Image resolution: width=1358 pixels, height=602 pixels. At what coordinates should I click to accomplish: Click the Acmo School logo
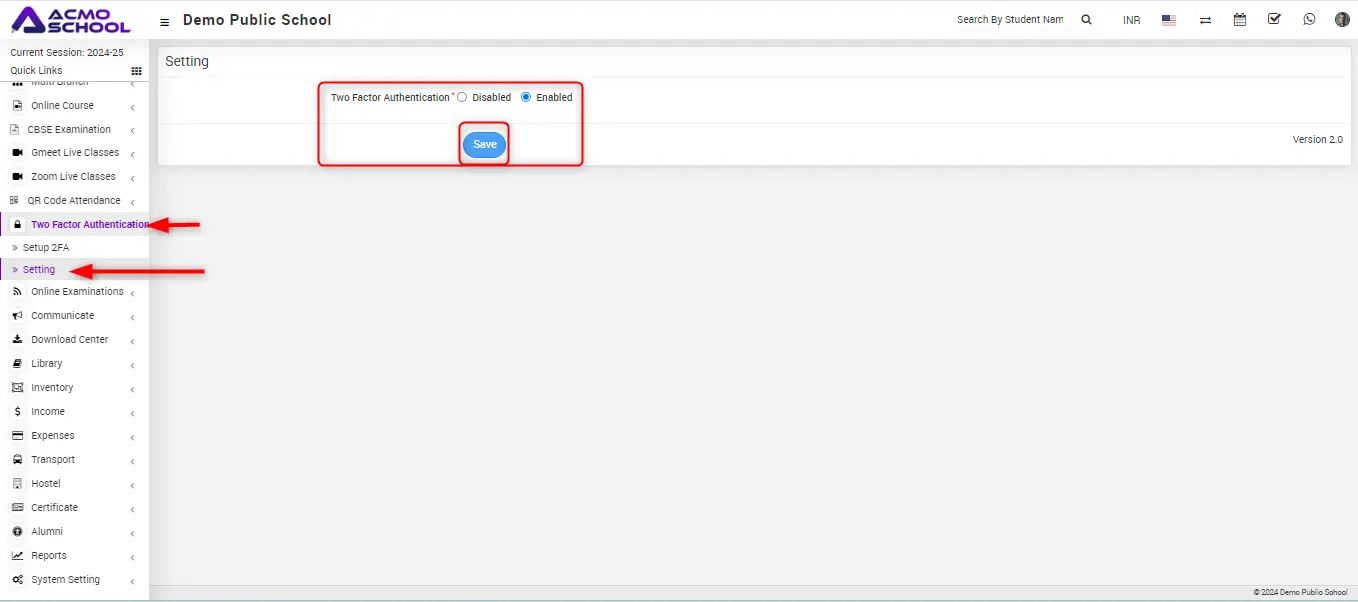71,20
